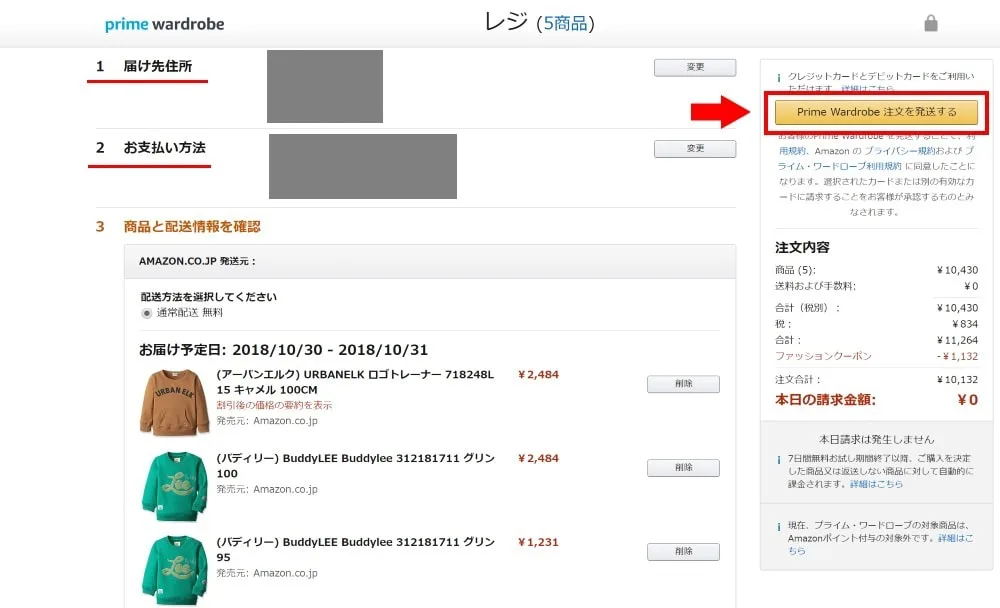Open the green BuddyLEE size 95 thumbnail
The width and height of the screenshot is (1000, 608).
point(173,570)
